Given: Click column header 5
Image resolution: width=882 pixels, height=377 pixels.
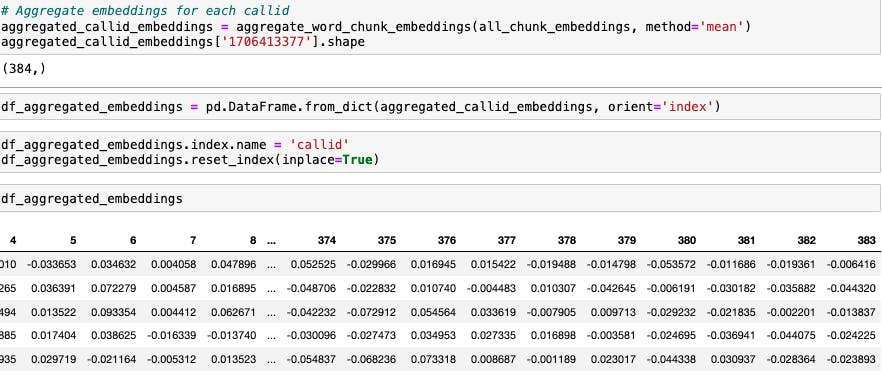Looking at the screenshot, I should [x=73, y=240].
